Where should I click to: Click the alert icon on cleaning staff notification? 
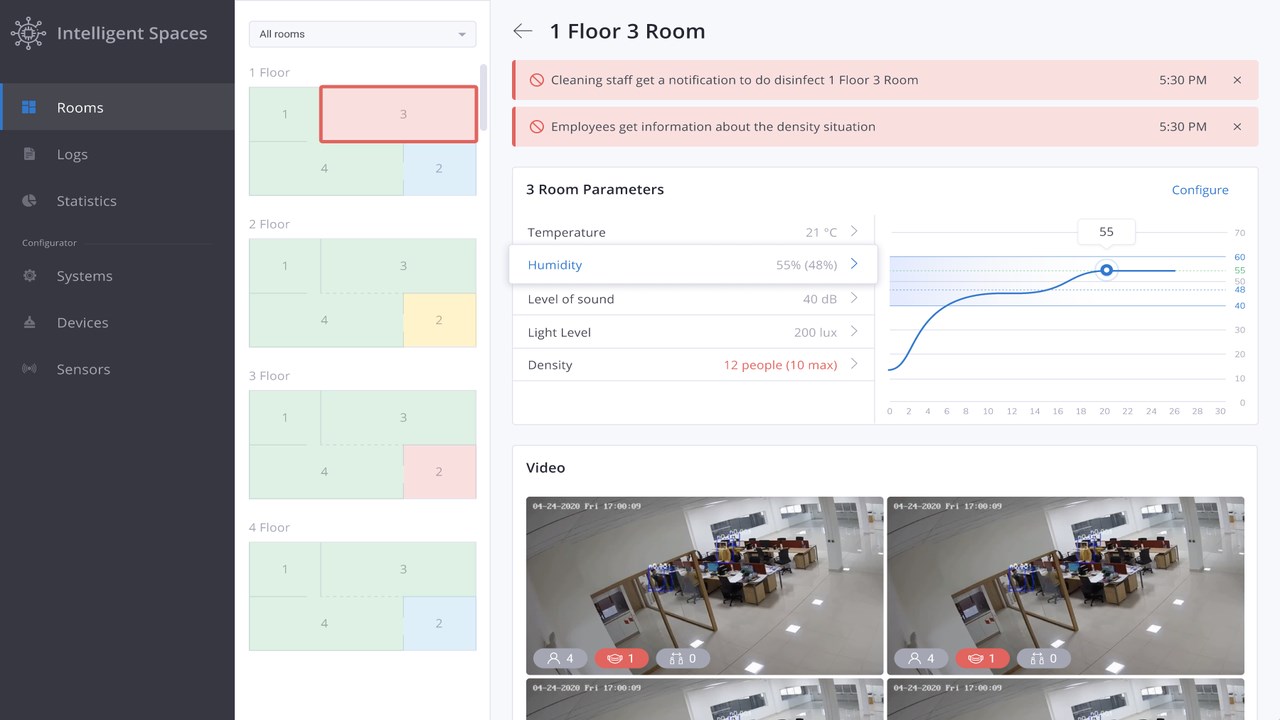537,80
